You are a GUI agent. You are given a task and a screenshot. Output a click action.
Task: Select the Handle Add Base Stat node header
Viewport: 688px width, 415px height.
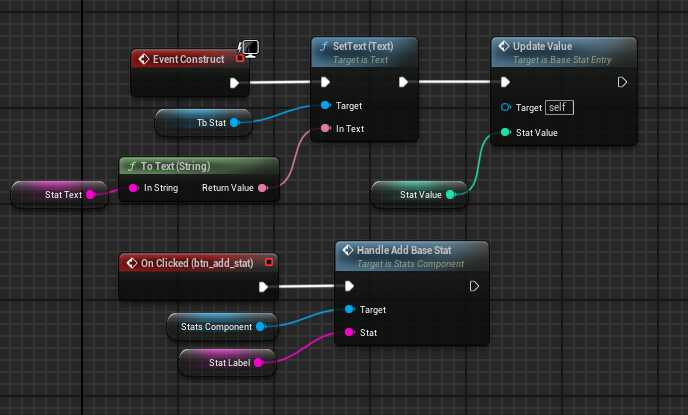click(412, 256)
